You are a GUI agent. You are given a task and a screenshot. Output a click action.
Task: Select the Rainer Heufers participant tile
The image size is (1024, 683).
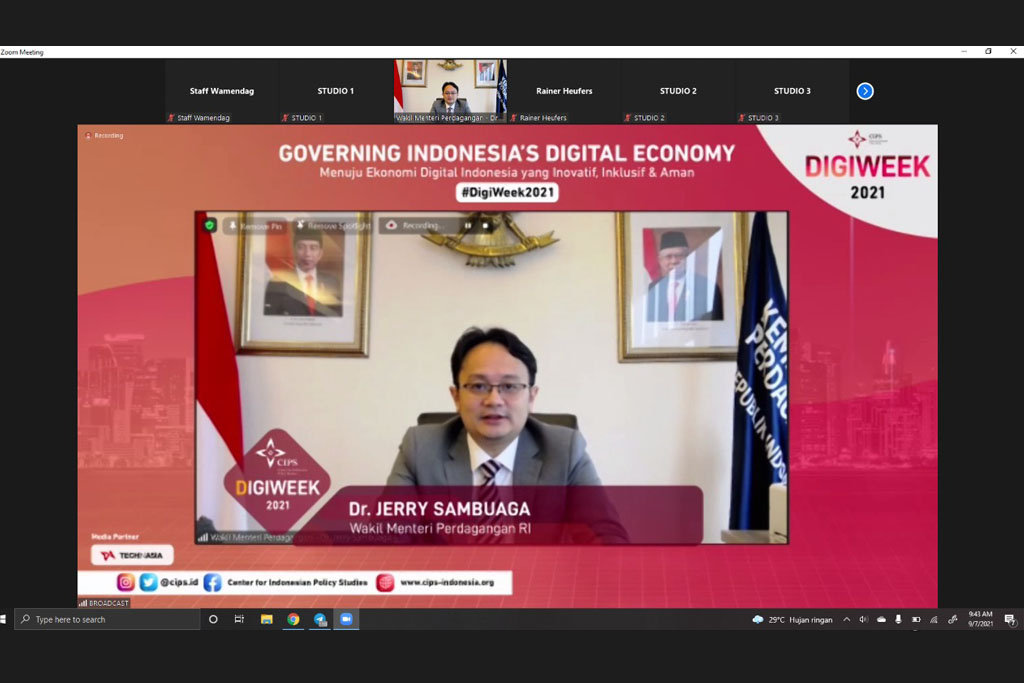click(564, 91)
